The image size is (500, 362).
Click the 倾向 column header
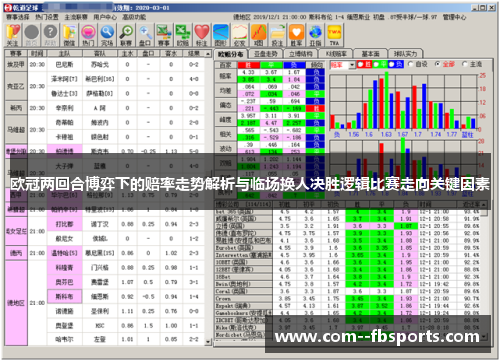pyautogui.click(x=316, y=65)
